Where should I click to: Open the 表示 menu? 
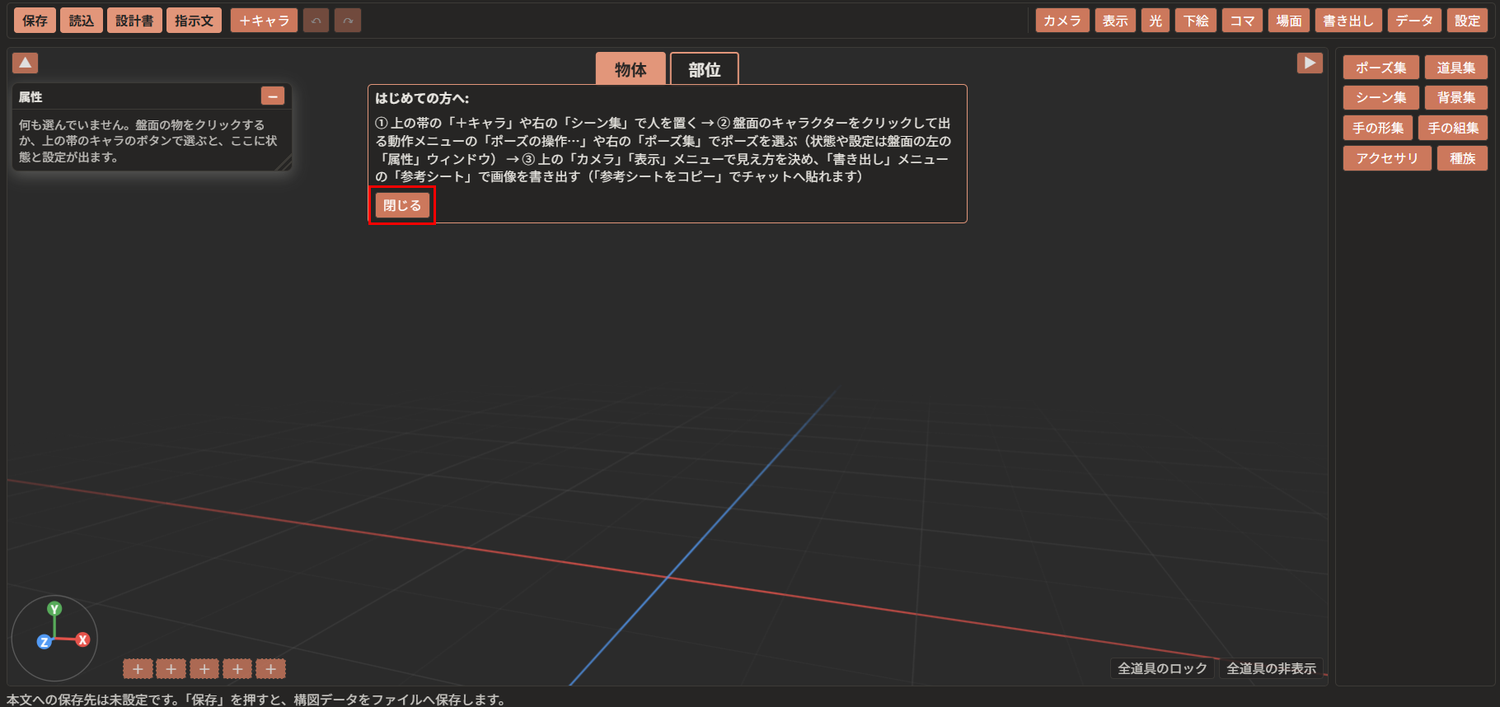(x=1116, y=20)
